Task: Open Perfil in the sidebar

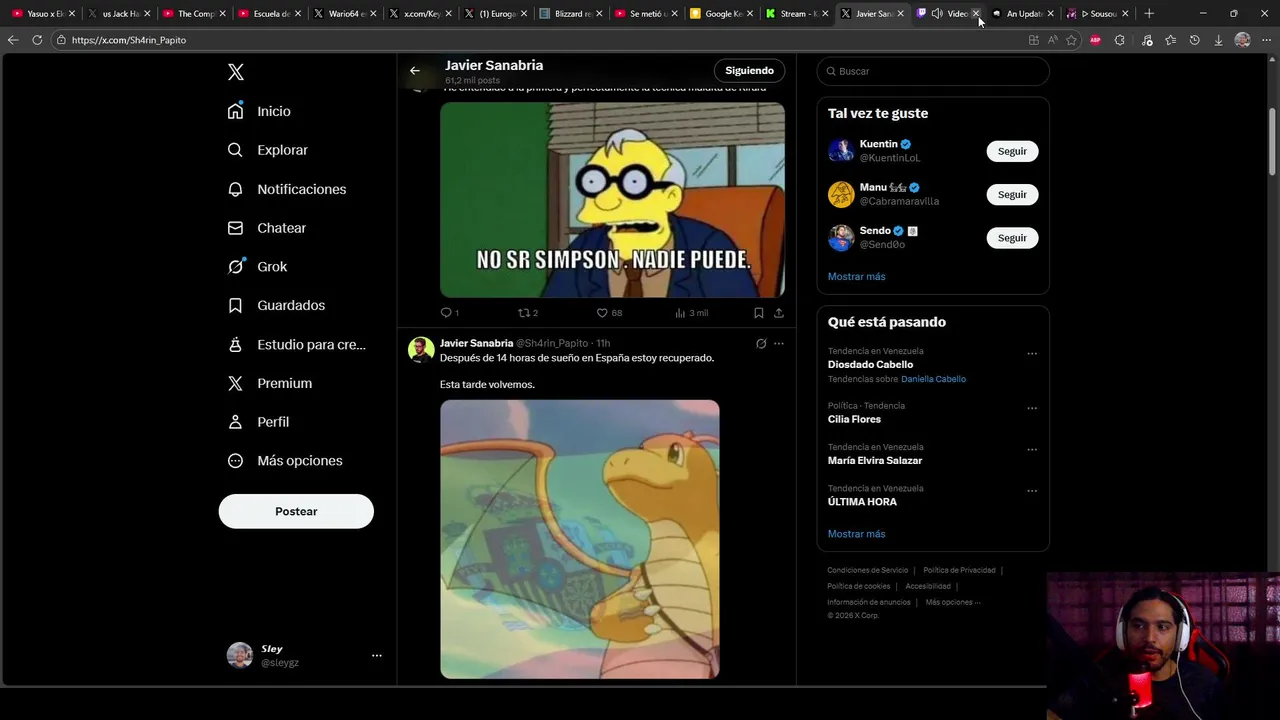Action: (x=259, y=422)
